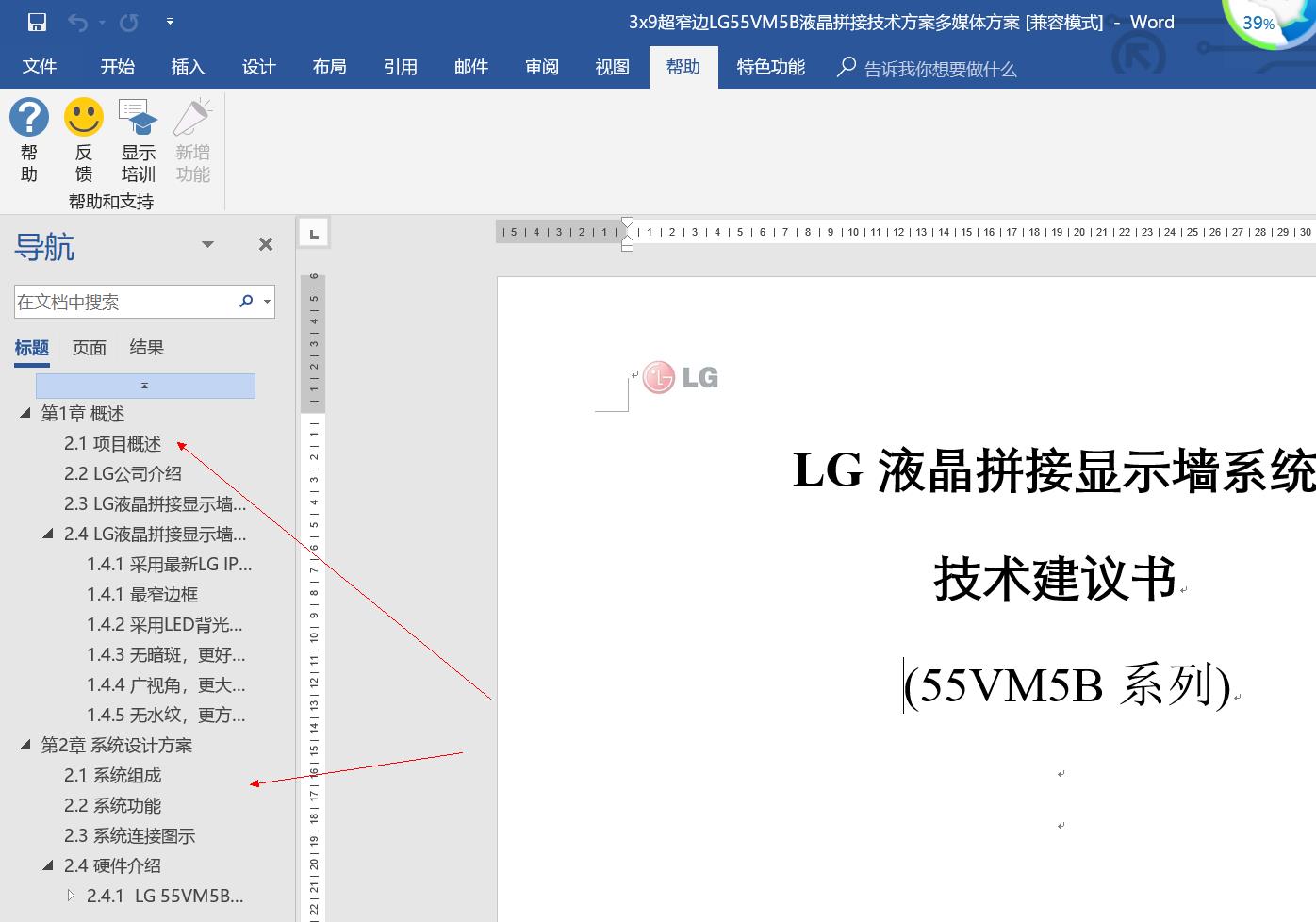Collapse the 2.4 LG液晶拼接显示墙 heading

click(x=48, y=534)
